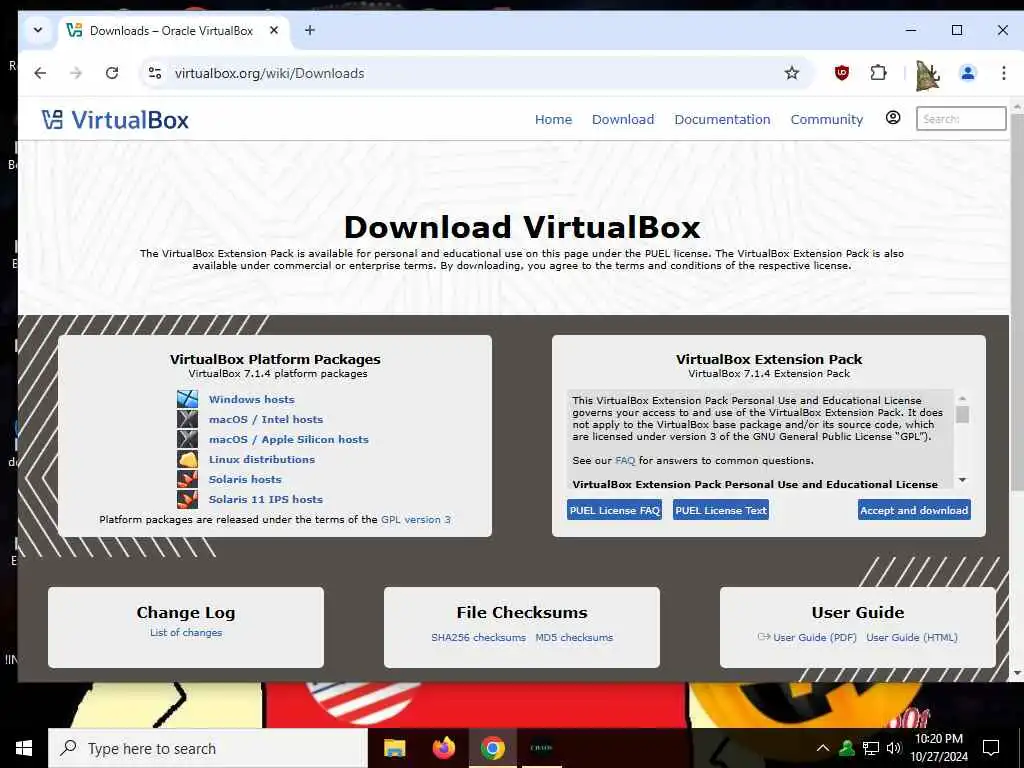Open MD5 checksums link
The image size is (1024, 768).
574,637
